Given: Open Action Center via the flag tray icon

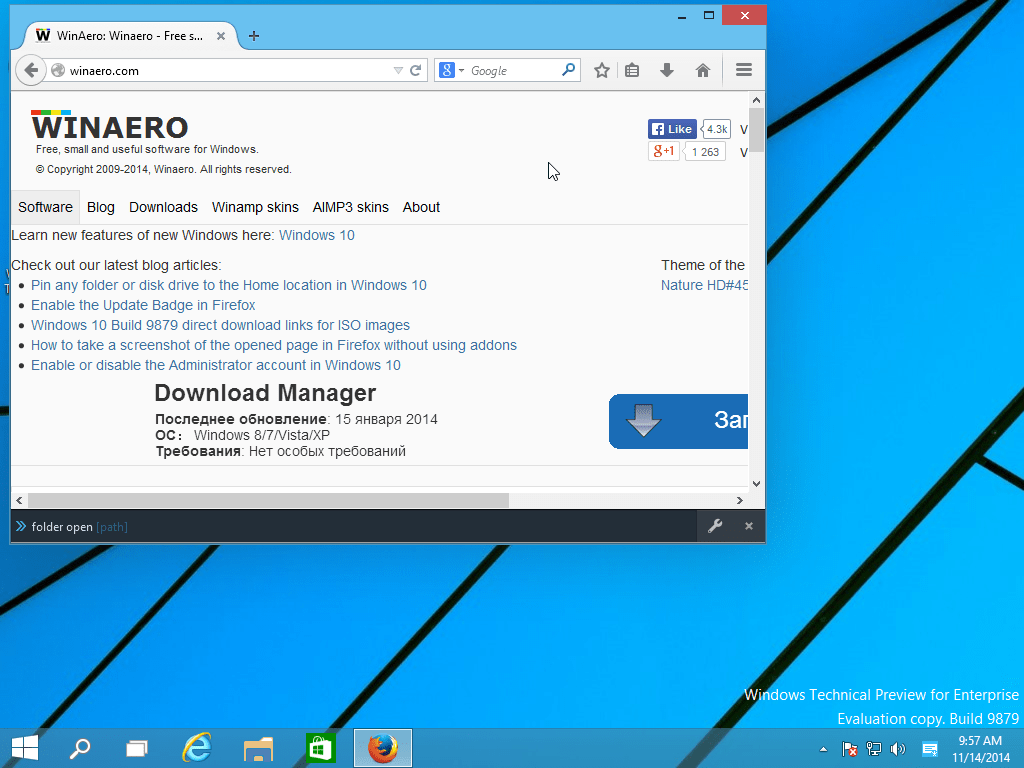Looking at the screenshot, I should pyautogui.click(x=851, y=748).
